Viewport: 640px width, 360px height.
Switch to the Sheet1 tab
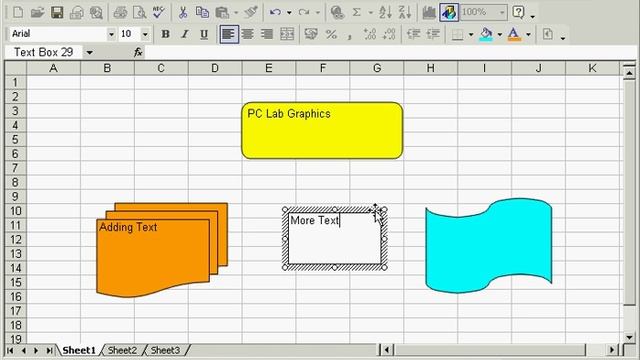(79, 350)
